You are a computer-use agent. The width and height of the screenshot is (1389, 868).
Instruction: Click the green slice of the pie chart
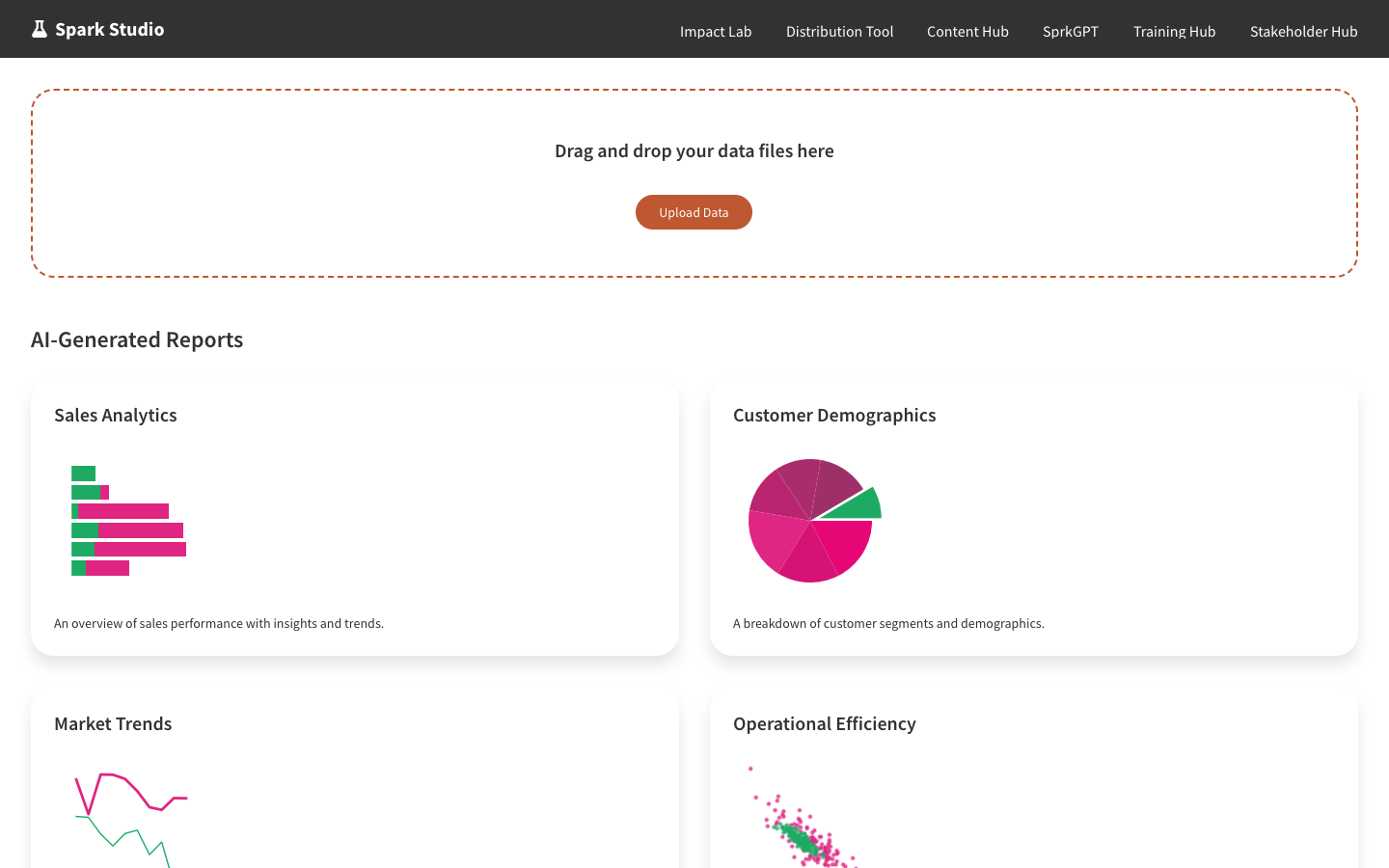point(860,505)
